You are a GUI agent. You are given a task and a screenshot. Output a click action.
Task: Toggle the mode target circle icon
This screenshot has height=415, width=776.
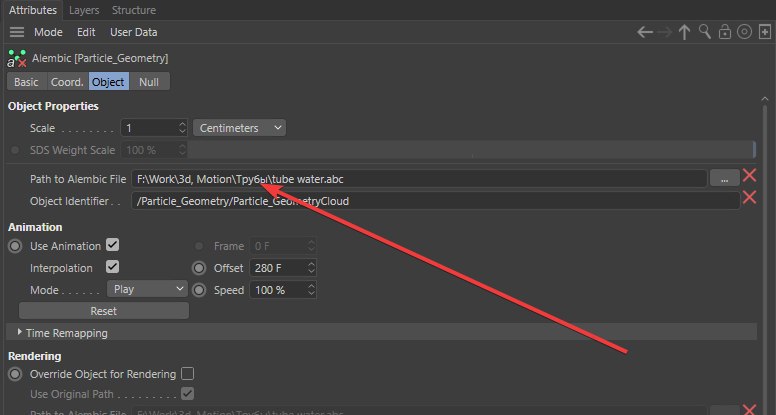click(x=744, y=32)
